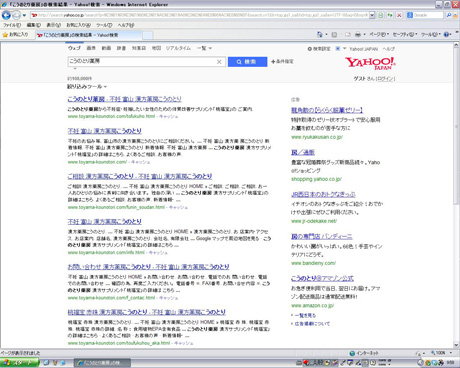Open the JR西日本のおトクなきっぷ ad link
Viewport: 460px width, 368px height.
[323, 194]
